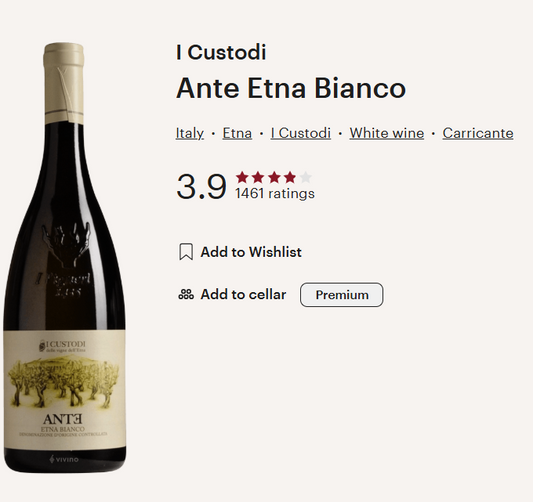Click the bookmark icon beside Add to Wishlist
The height and width of the screenshot is (502, 533).
coord(186,252)
